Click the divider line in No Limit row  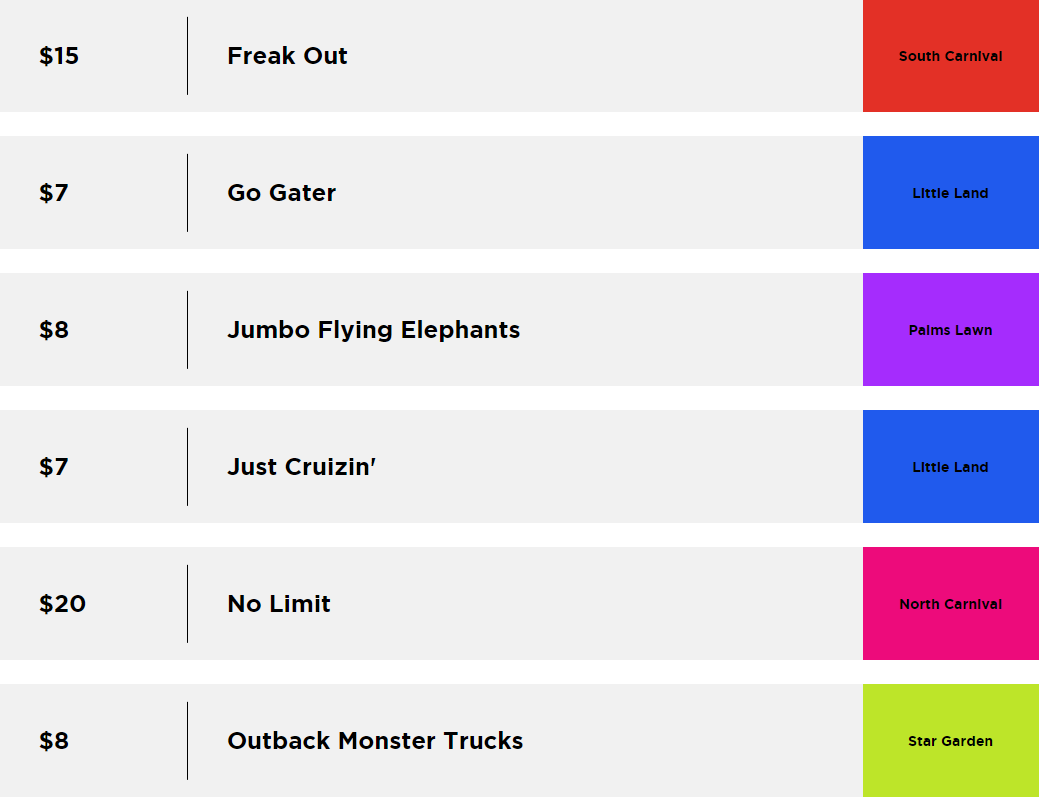point(187,604)
